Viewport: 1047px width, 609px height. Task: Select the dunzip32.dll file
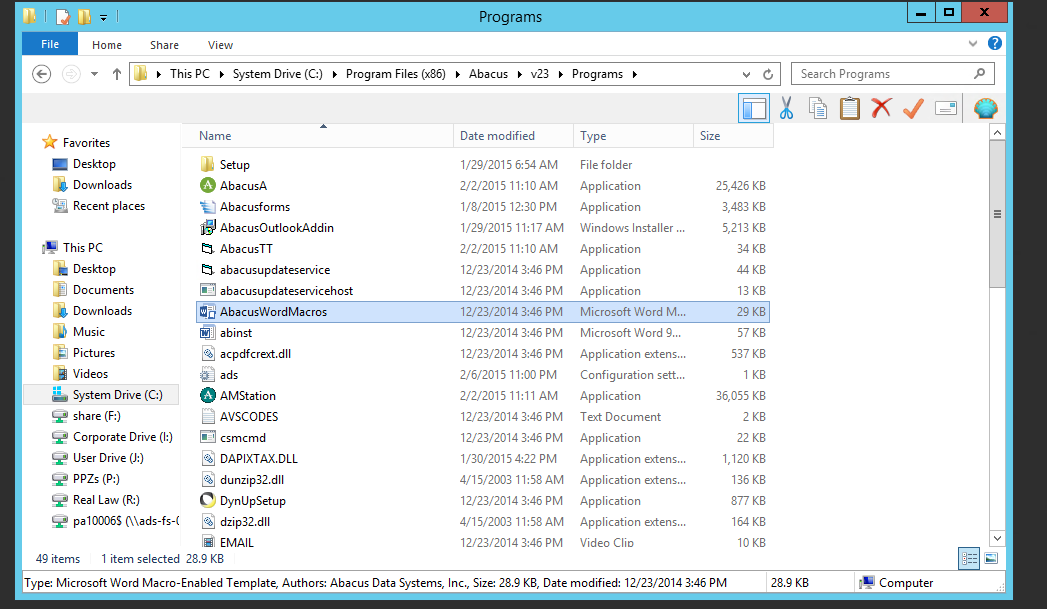(x=483, y=479)
